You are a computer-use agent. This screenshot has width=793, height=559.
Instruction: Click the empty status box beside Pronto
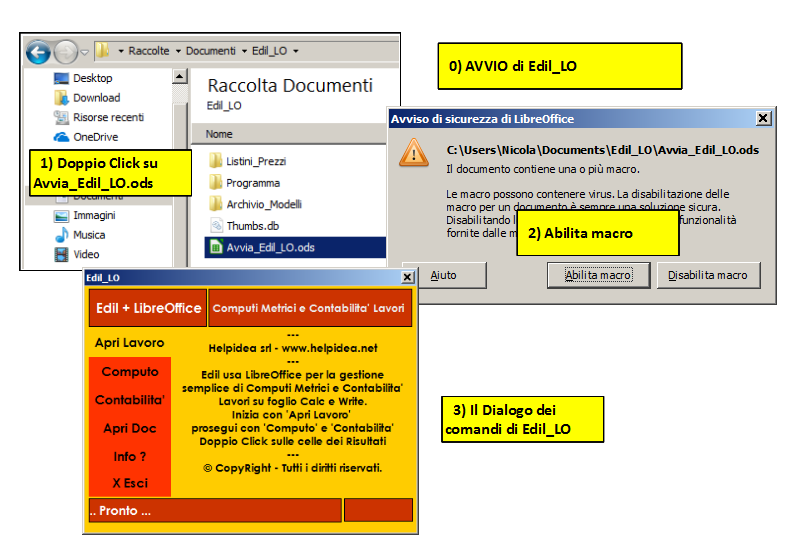click(378, 510)
